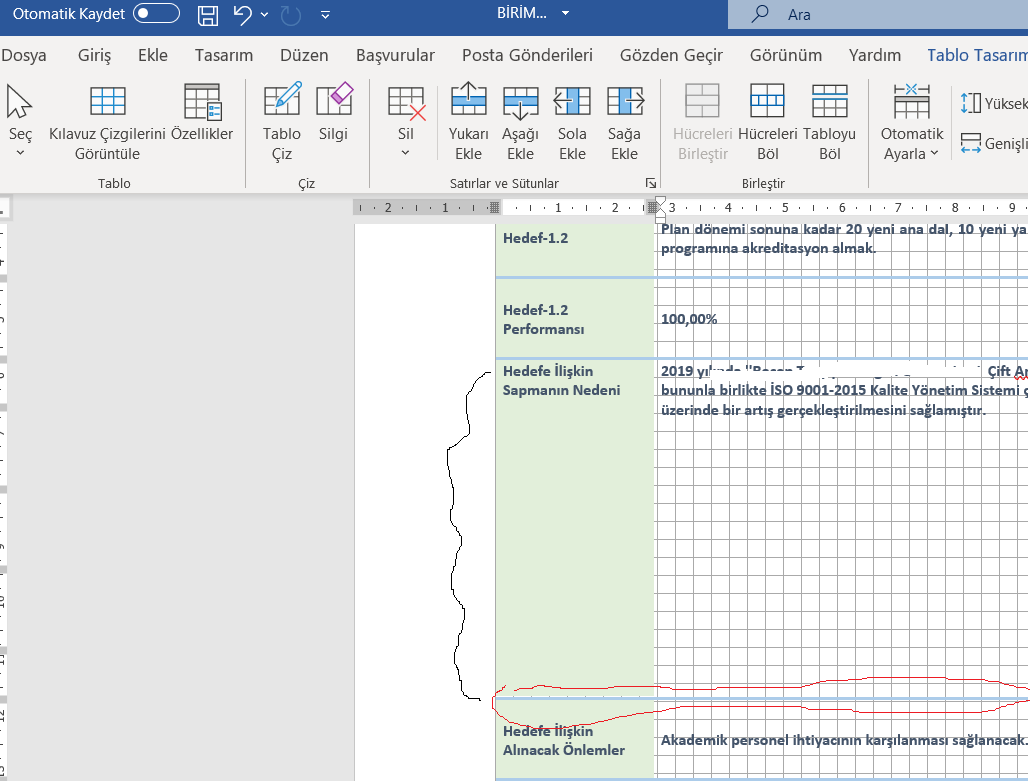Click the Seç cursor icon
The height and width of the screenshot is (781, 1030).
pyautogui.click(x=19, y=101)
